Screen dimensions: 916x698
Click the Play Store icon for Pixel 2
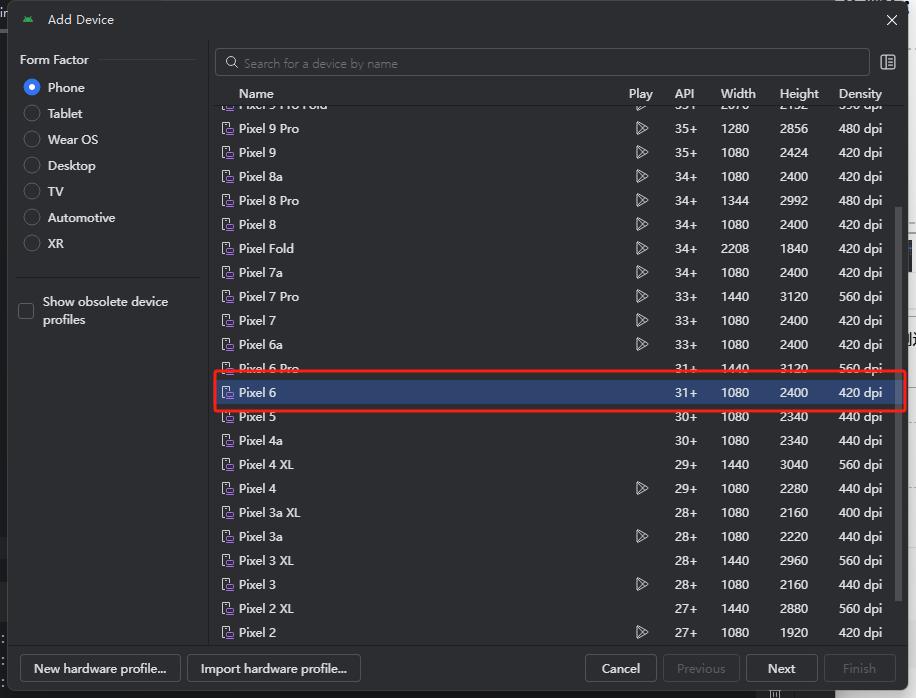pos(641,633)
